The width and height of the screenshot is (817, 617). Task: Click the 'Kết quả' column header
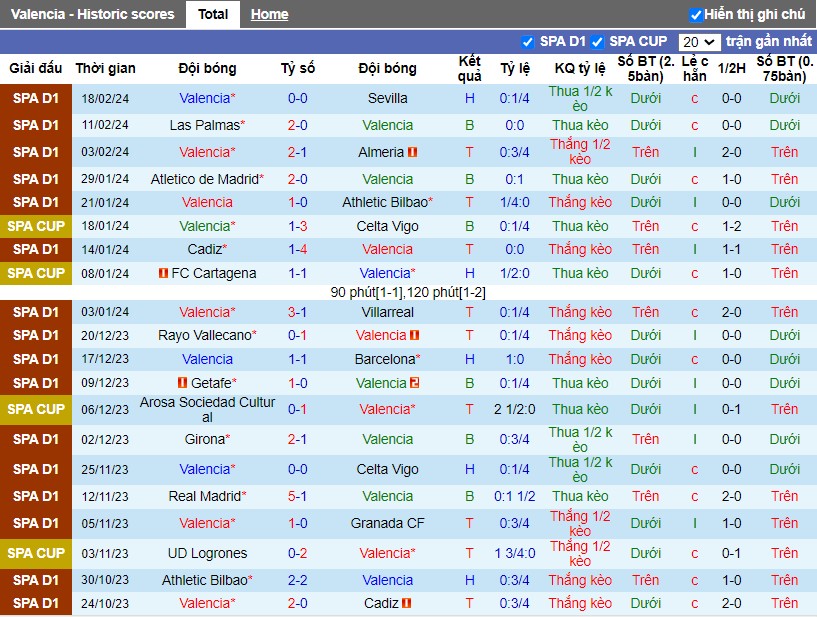click(x=469, y=69)
